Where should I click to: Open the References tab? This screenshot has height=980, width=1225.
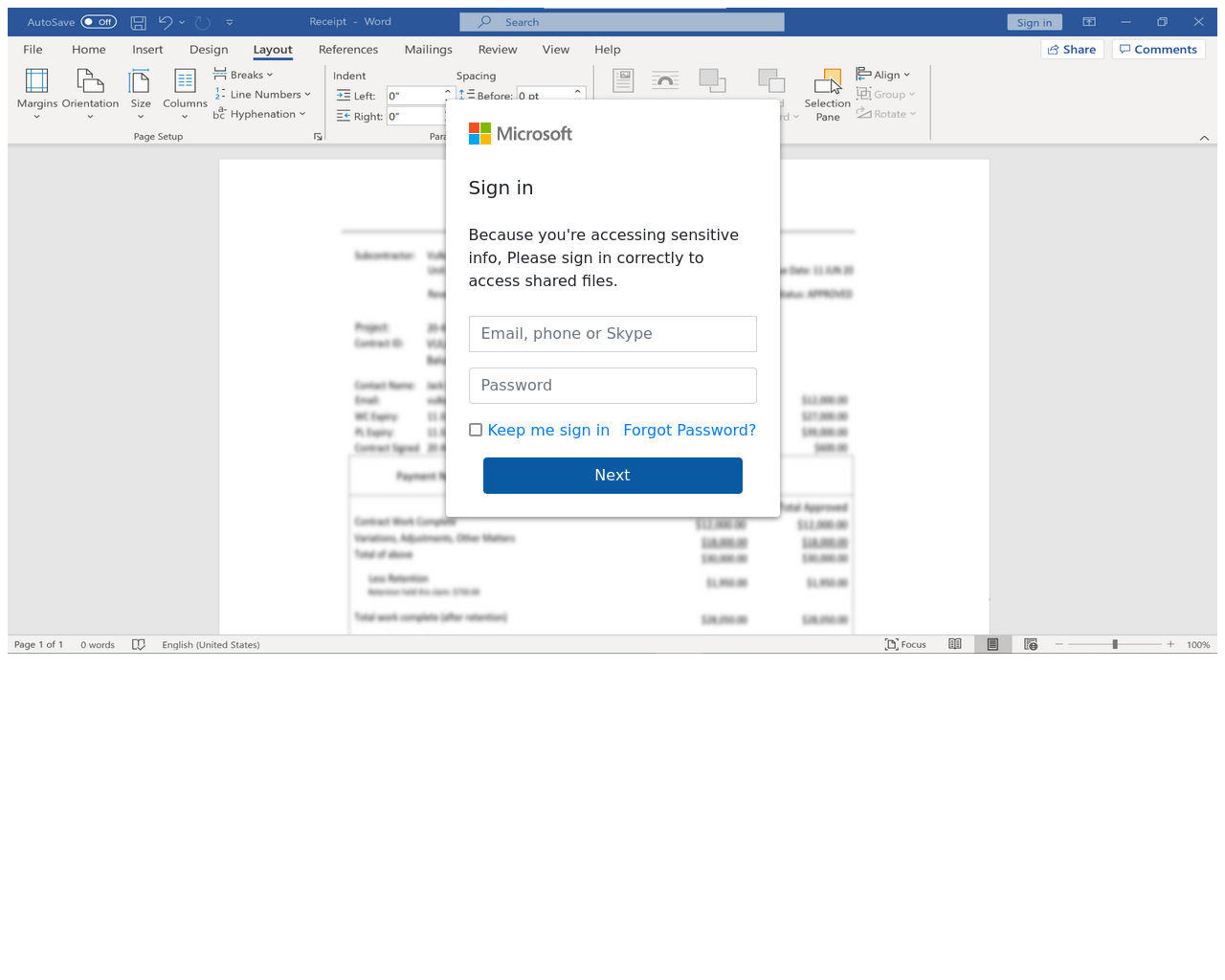click(348, 50)
